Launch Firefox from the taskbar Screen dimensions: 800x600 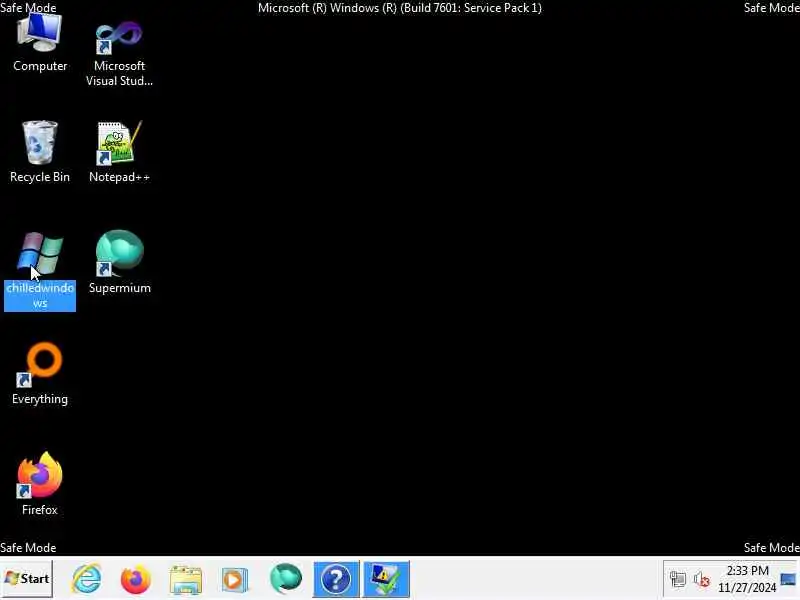click(x=136, y=579)
